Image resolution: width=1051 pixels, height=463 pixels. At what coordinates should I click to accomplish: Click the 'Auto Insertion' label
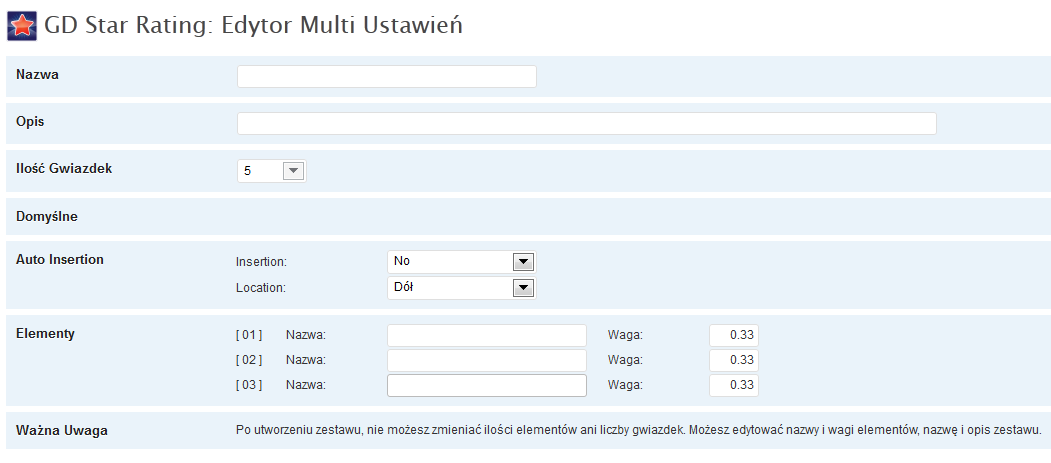60,259
